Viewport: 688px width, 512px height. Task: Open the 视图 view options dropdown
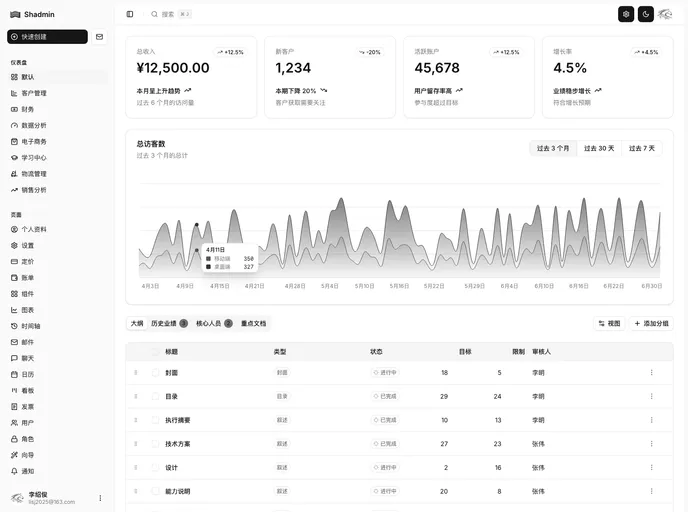pos(608,324)
